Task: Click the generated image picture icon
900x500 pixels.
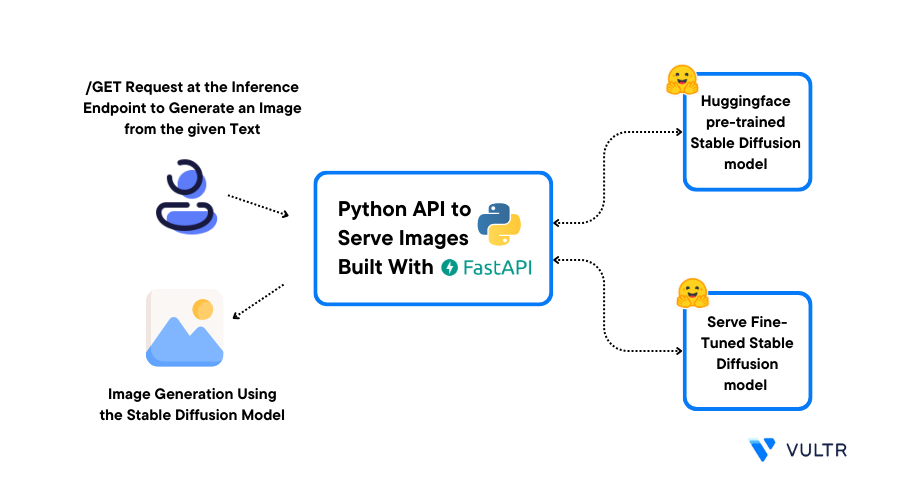Action: [184, 328]
